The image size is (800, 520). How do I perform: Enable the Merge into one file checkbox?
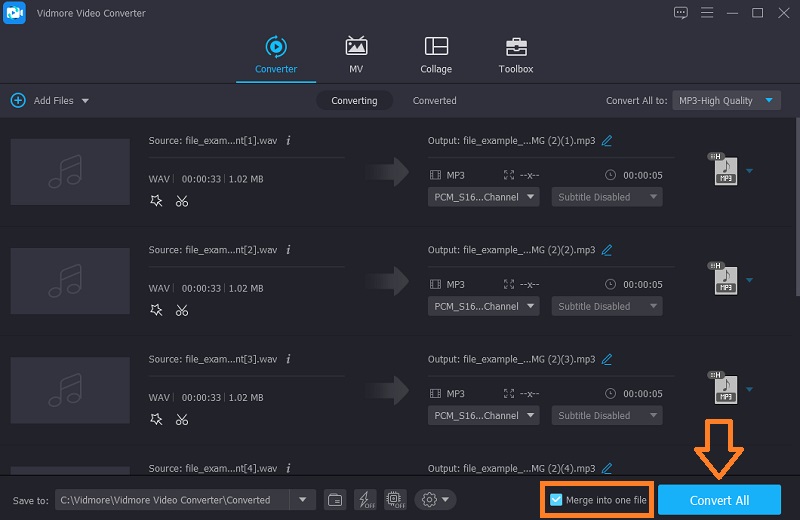557,500
